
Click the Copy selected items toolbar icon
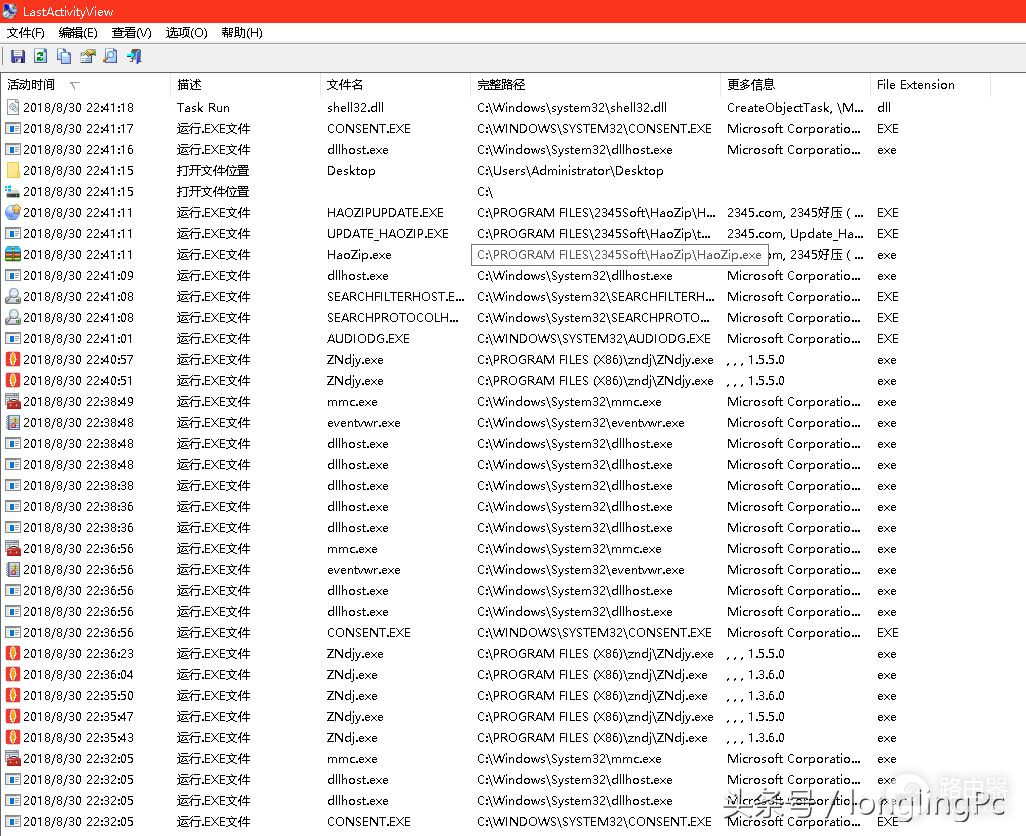coord(64,57)
